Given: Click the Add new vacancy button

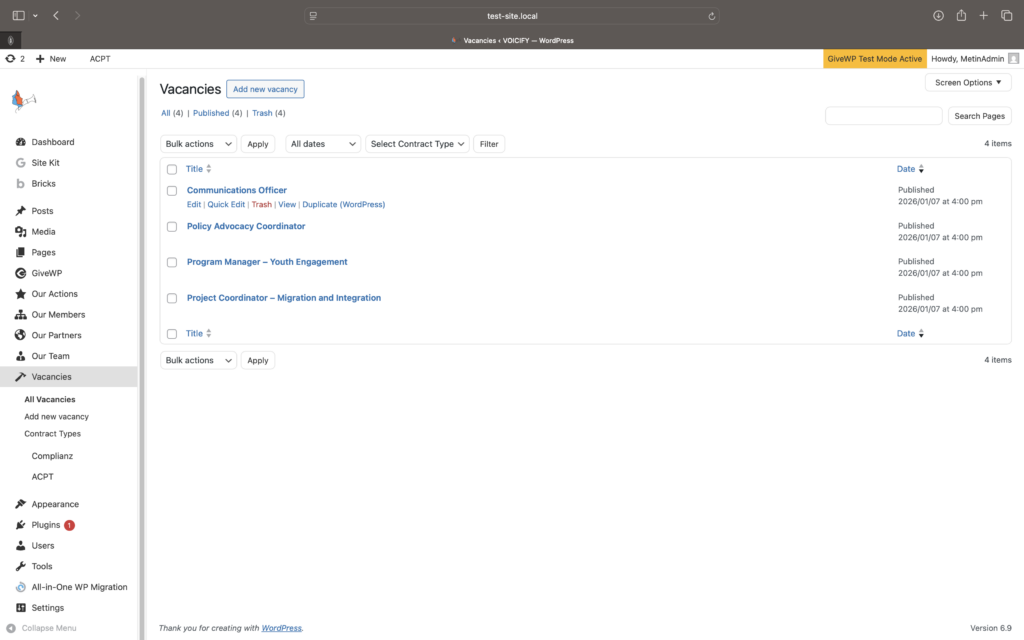Looking at the screenshot, I should coord(265,89).
